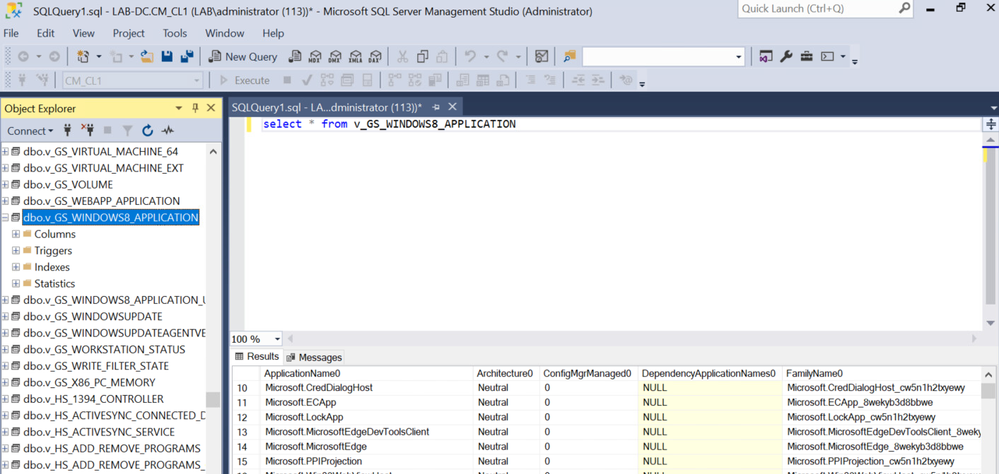The height and width of the screenshot is (474, 999).
Task: Click the FamilyName0 column header
Action: pos(882,373)
